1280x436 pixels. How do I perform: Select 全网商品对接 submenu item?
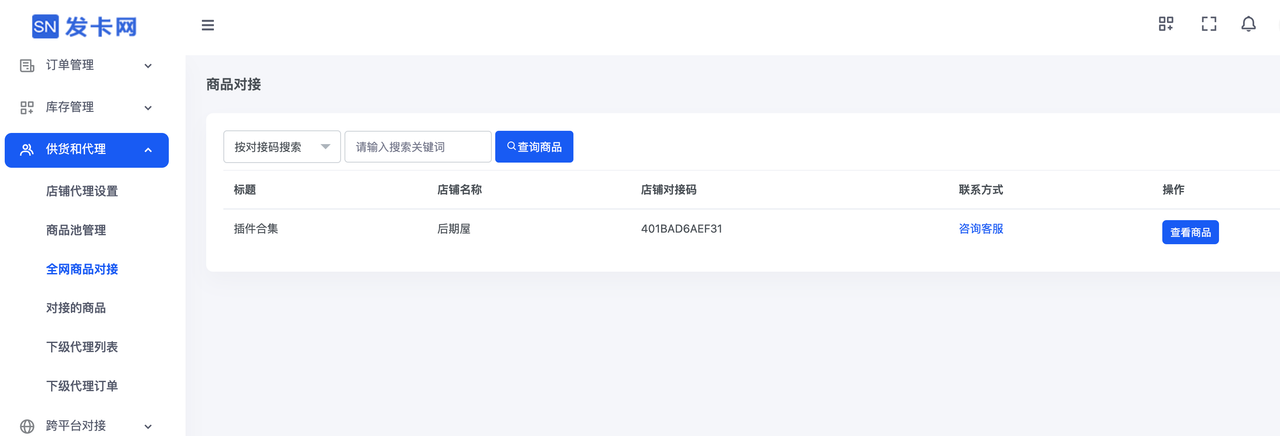(82, 269)
